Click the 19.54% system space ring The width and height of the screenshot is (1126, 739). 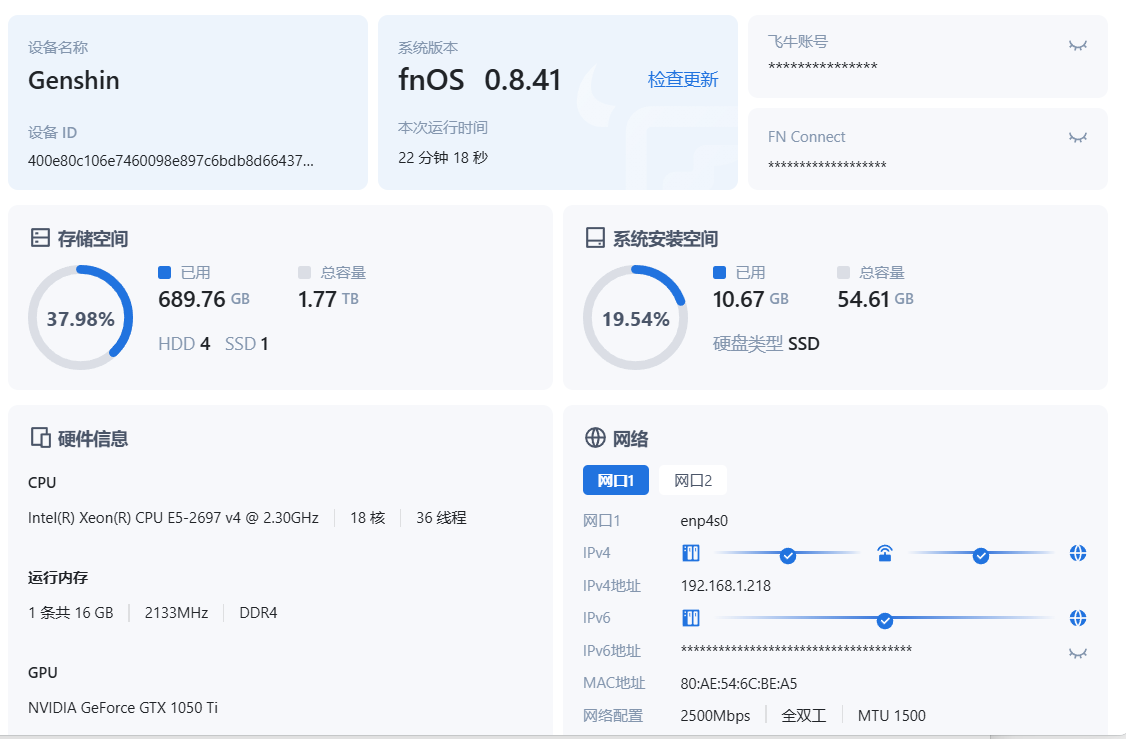pyautogui.click(x=635, y=318)
